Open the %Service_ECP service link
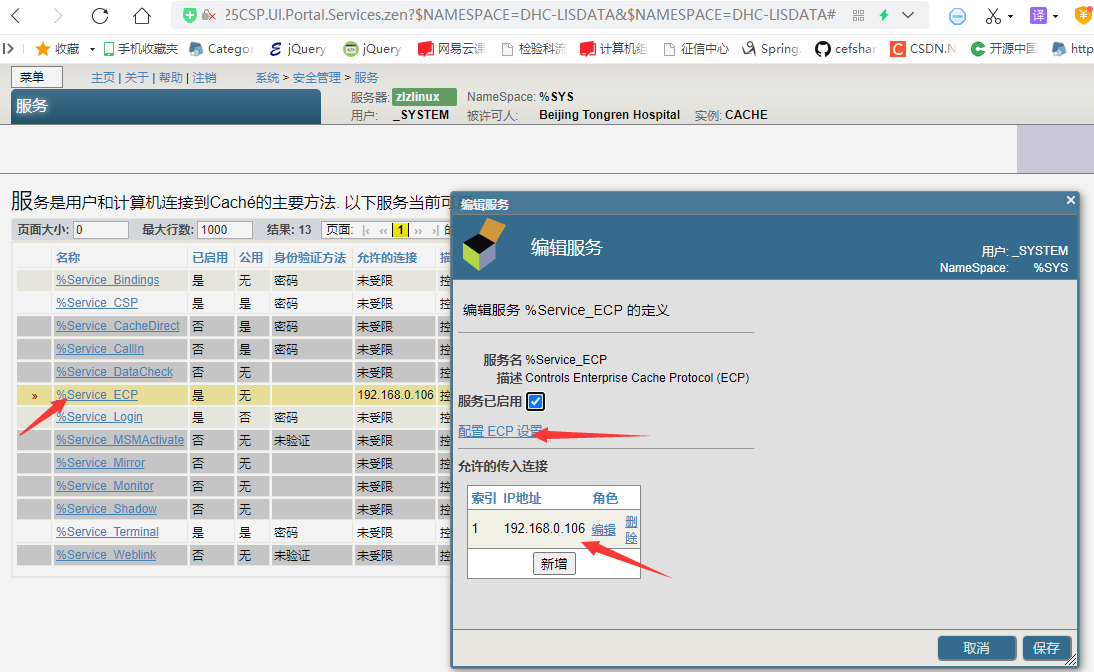 97,395
